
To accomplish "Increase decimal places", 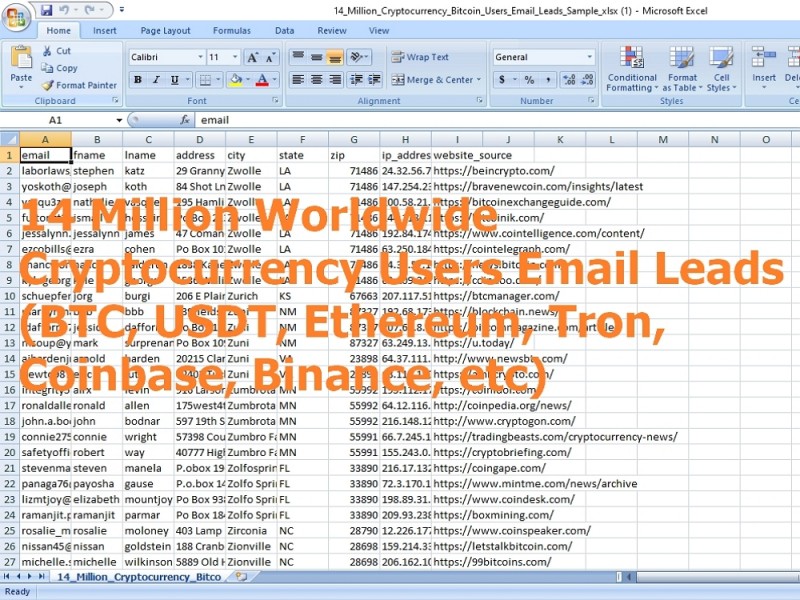I will [569, 80].
